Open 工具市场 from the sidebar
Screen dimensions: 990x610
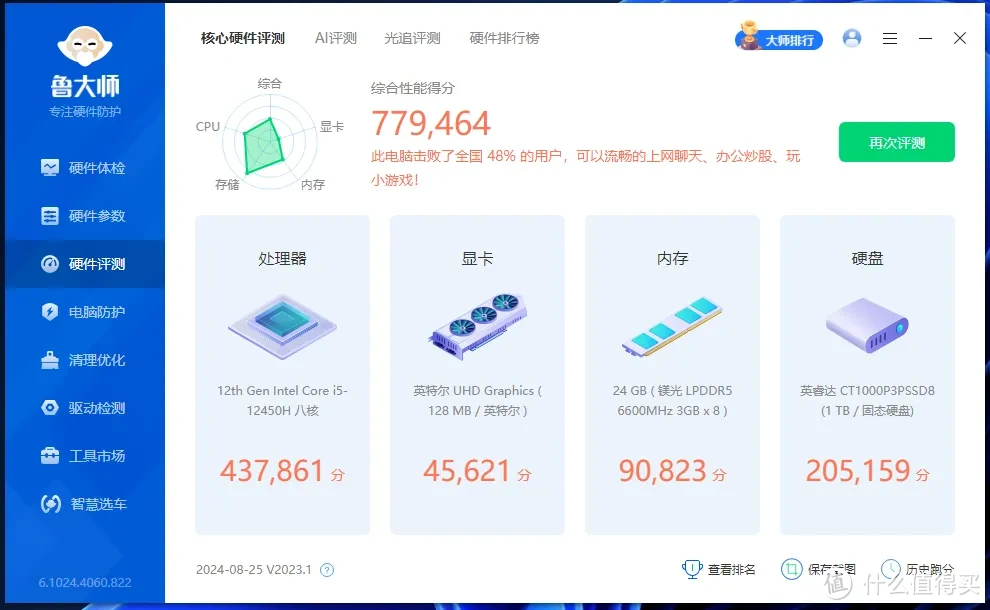click(x=85, y=456)
